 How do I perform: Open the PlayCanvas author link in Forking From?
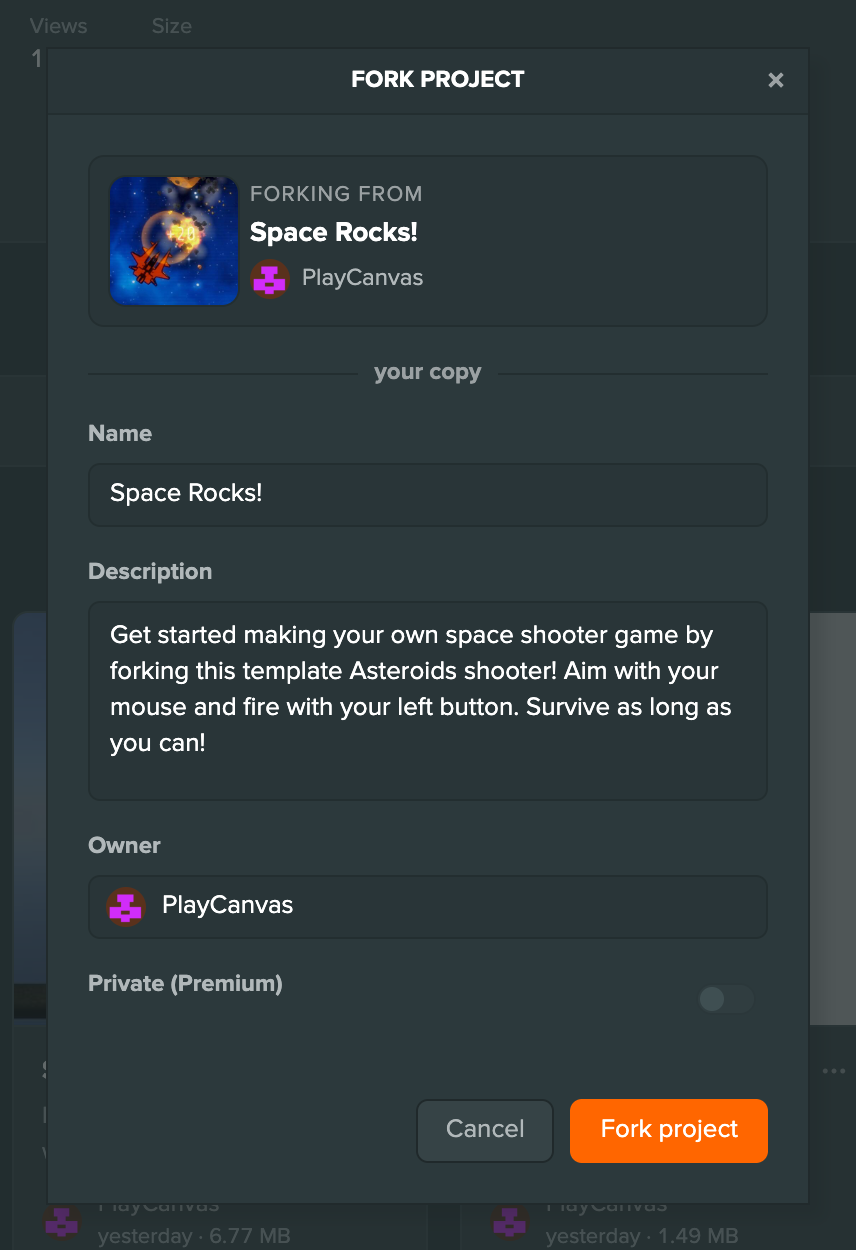(x=362, y=278)
